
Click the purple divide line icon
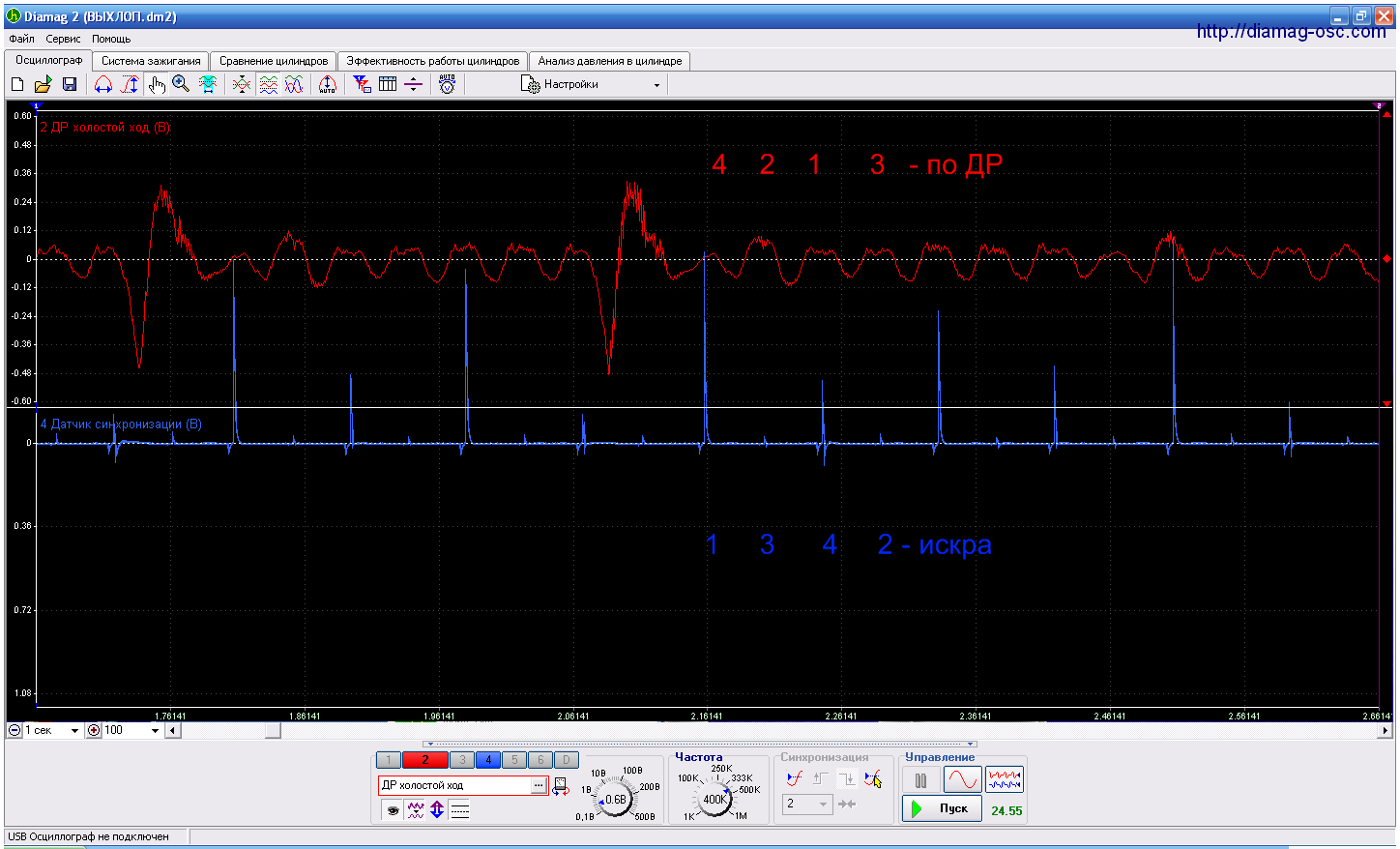(x=414, y=85)
